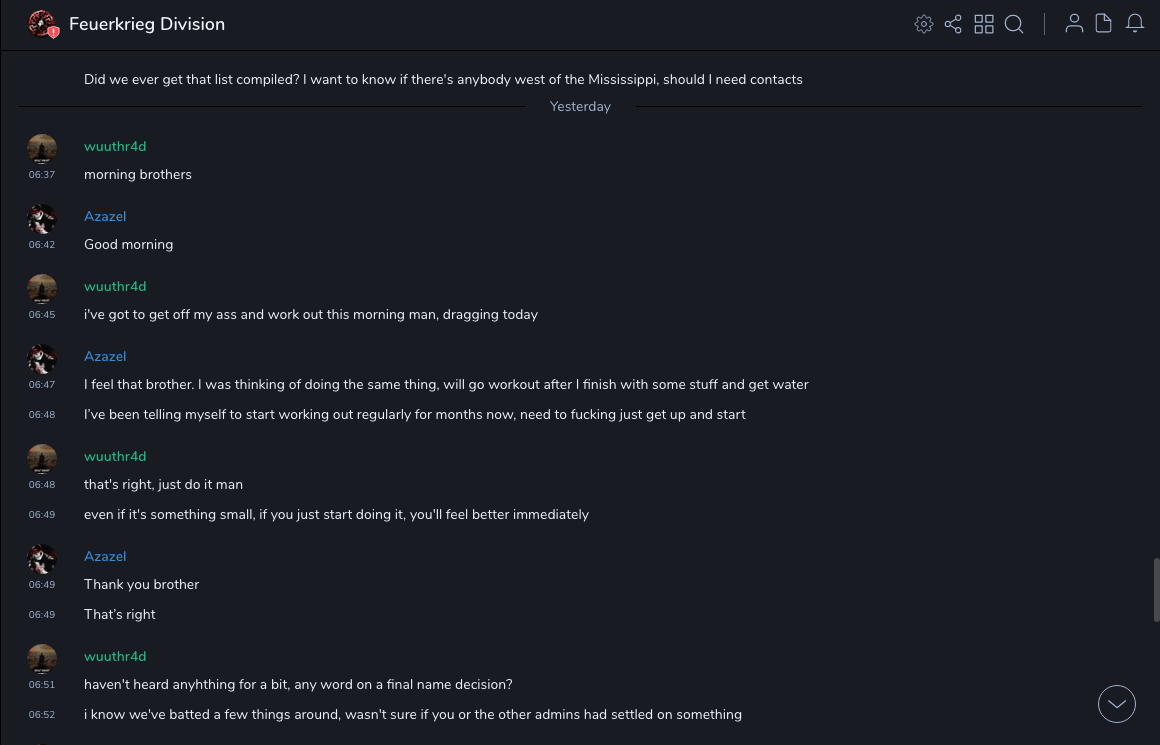
Task: Show the members list via the person icon
Action: [1074, 24]
